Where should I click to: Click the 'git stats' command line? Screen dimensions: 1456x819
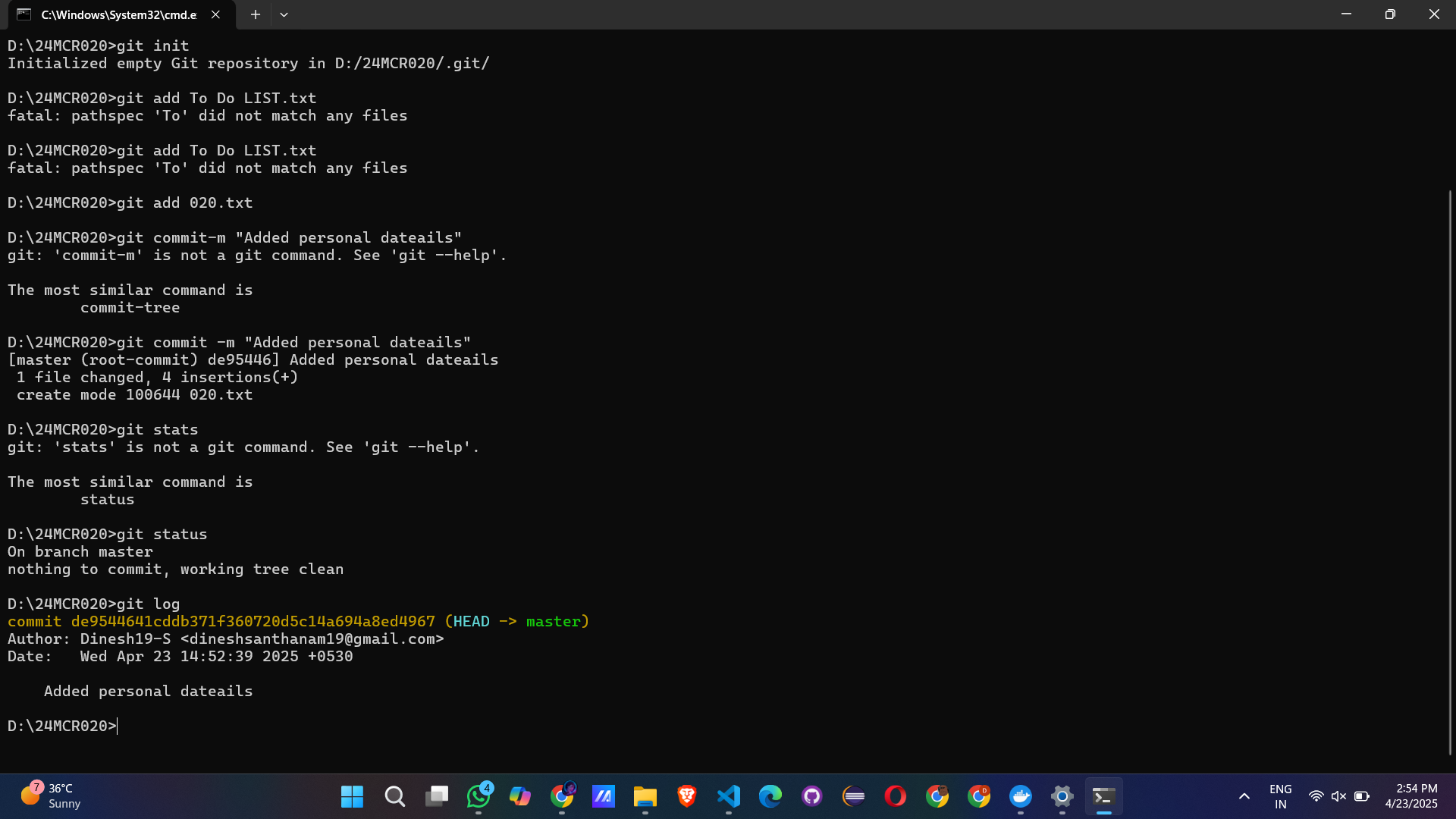click(103, 429)
